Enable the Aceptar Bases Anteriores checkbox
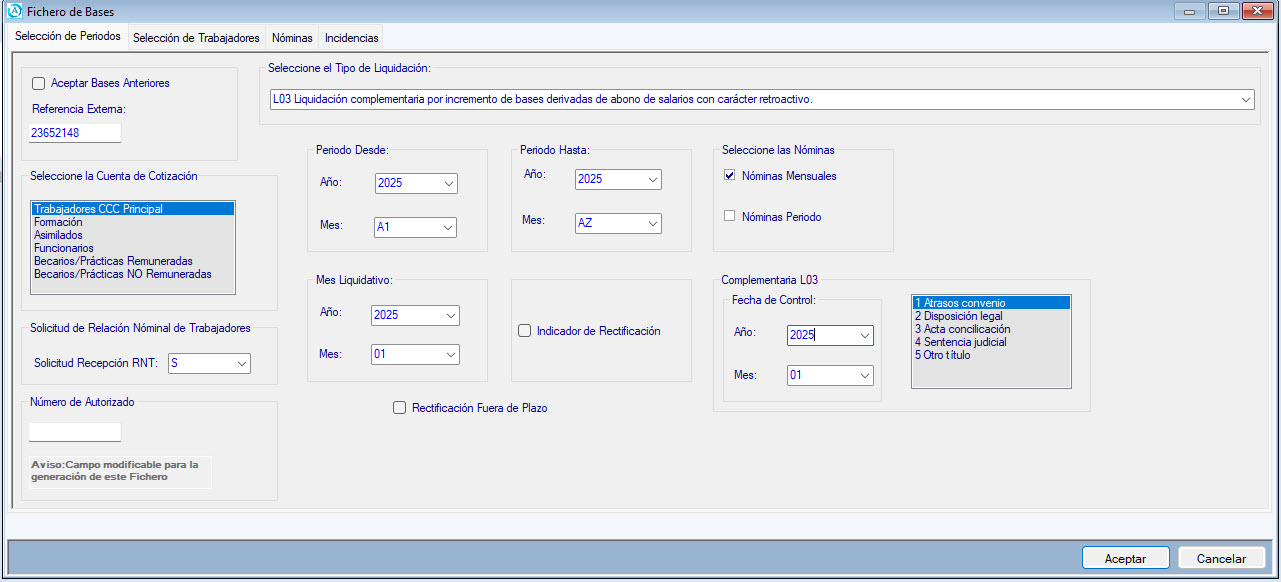Image resolution: width=1281 pixels, height=582 pixels. coord(39,83)
